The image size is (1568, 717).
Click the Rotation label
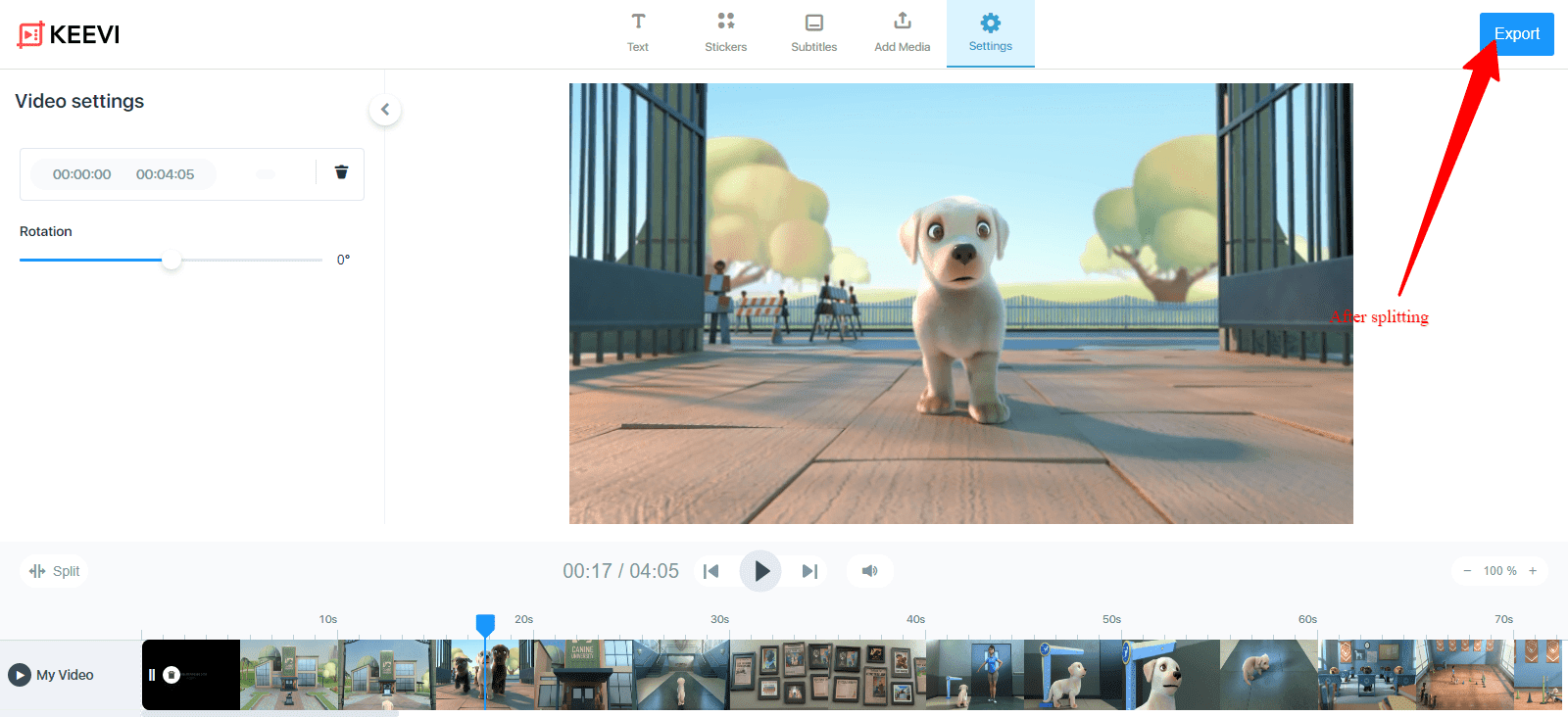pos(46,231)
